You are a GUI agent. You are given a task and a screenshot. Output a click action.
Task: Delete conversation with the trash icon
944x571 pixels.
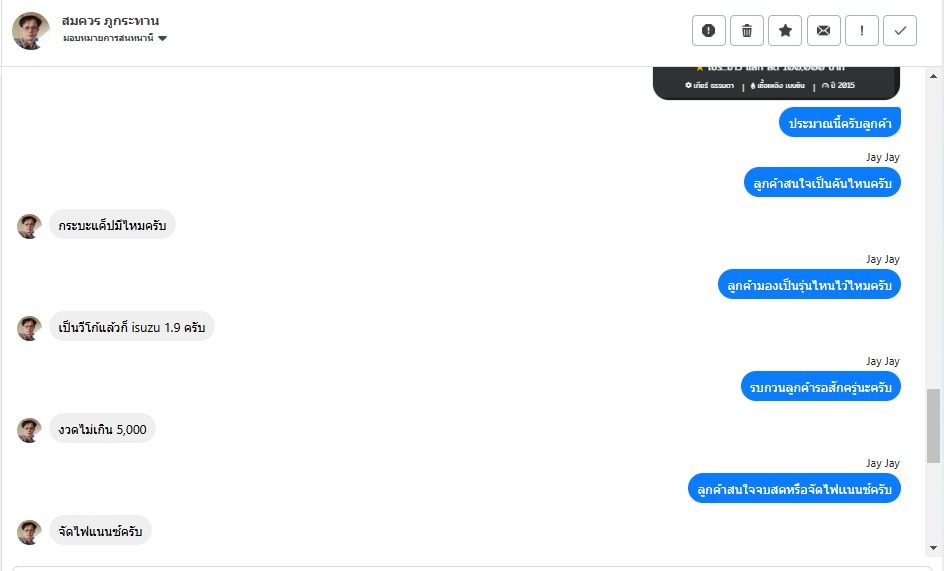pyautogui.click(x=746, y=31)
